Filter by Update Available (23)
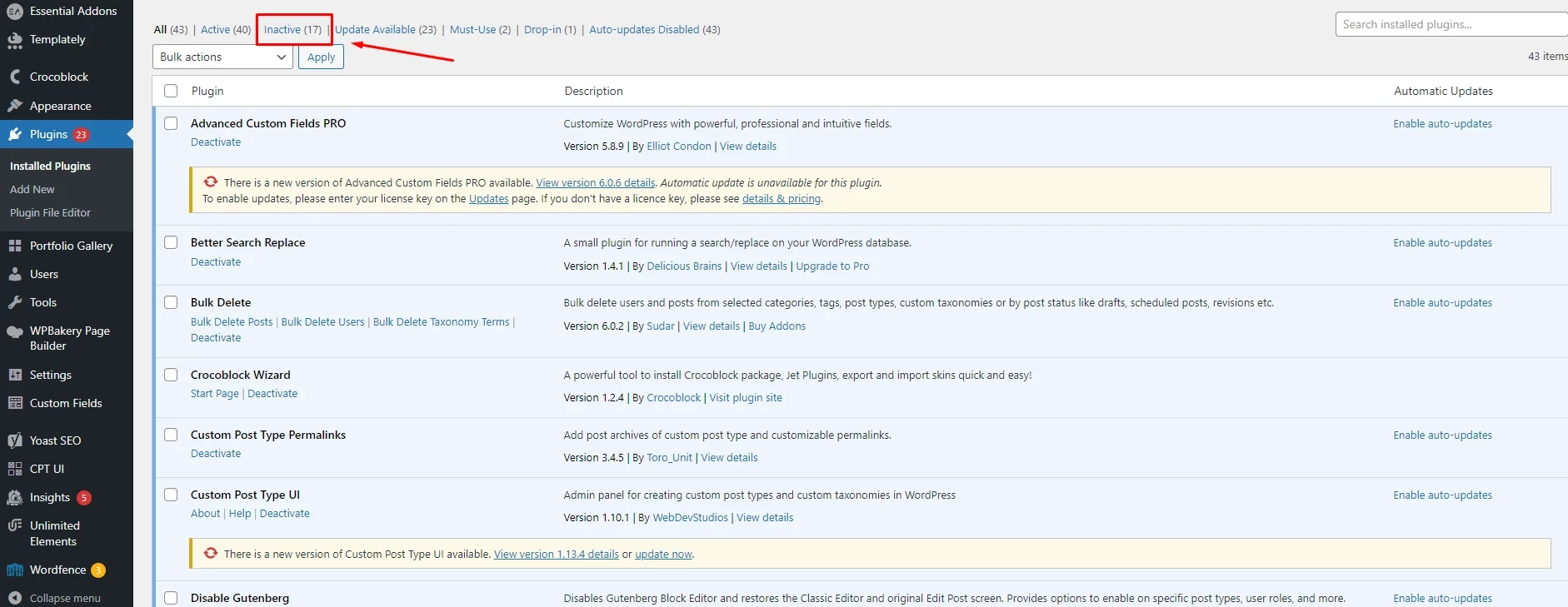This screenshot has width=1568, height=607. tap(386, 29)
